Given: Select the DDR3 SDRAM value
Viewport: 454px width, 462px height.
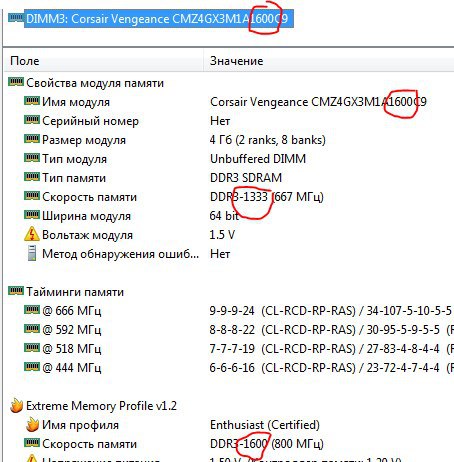Looking at the screenshot, I should coord(246,178).
